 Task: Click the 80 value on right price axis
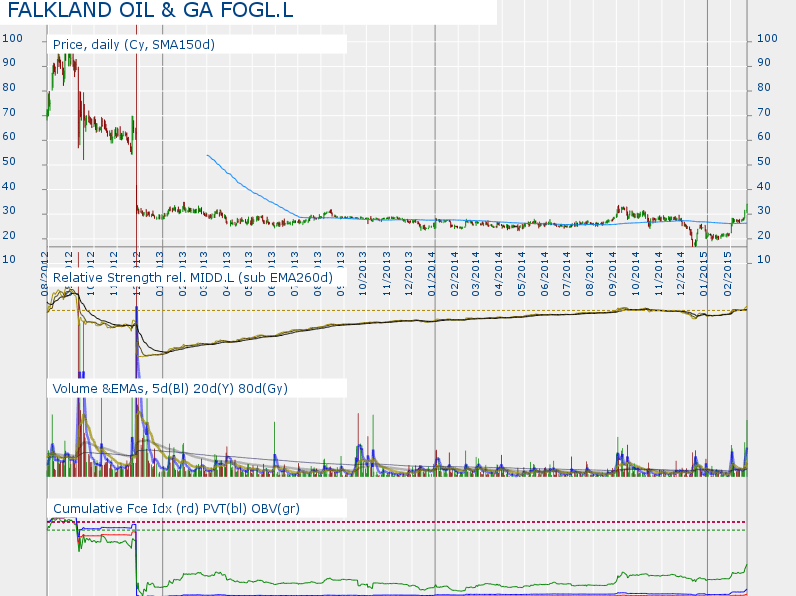[x=764, y=87]
